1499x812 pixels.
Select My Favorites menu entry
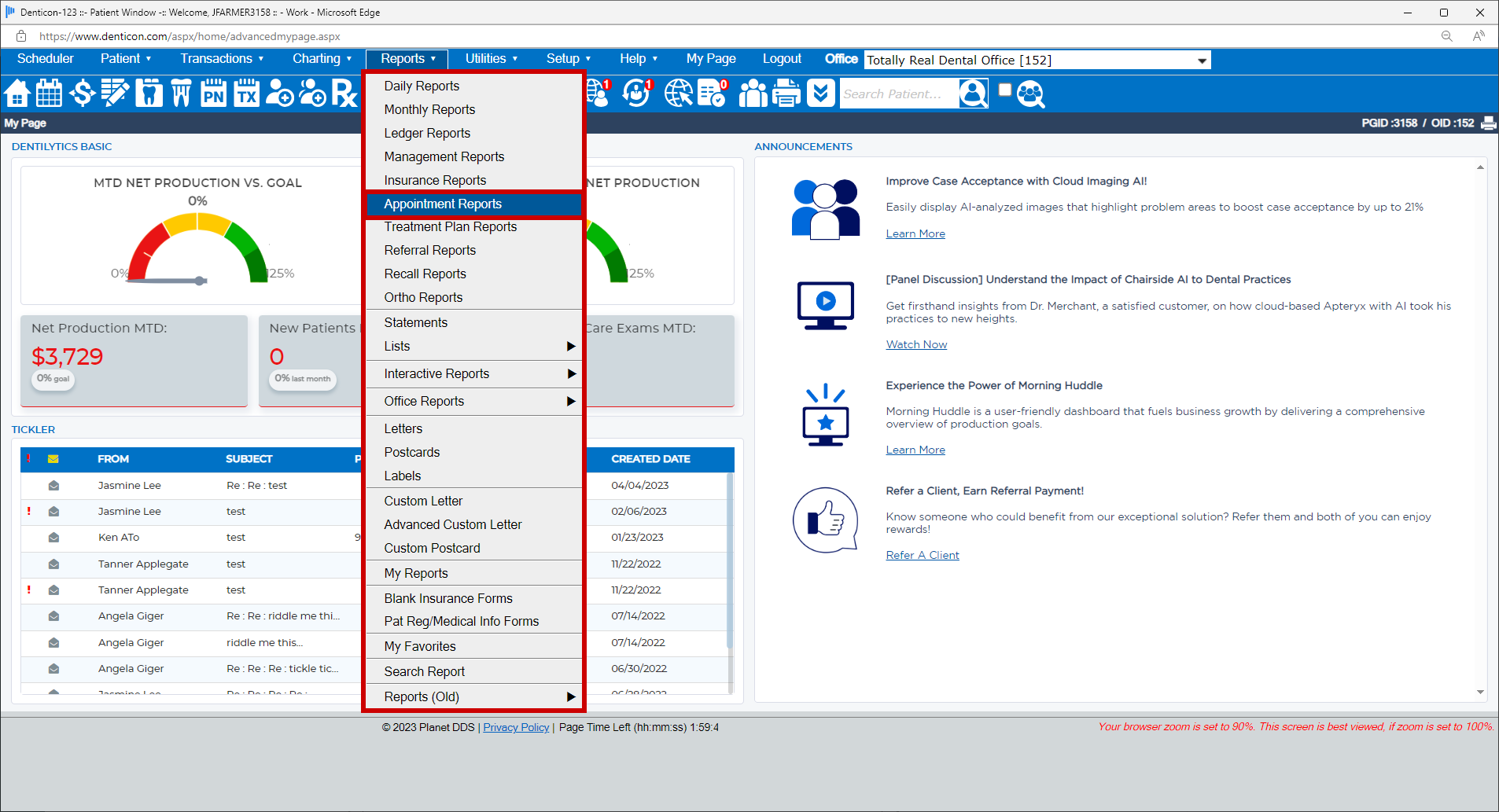click(474, 647)
